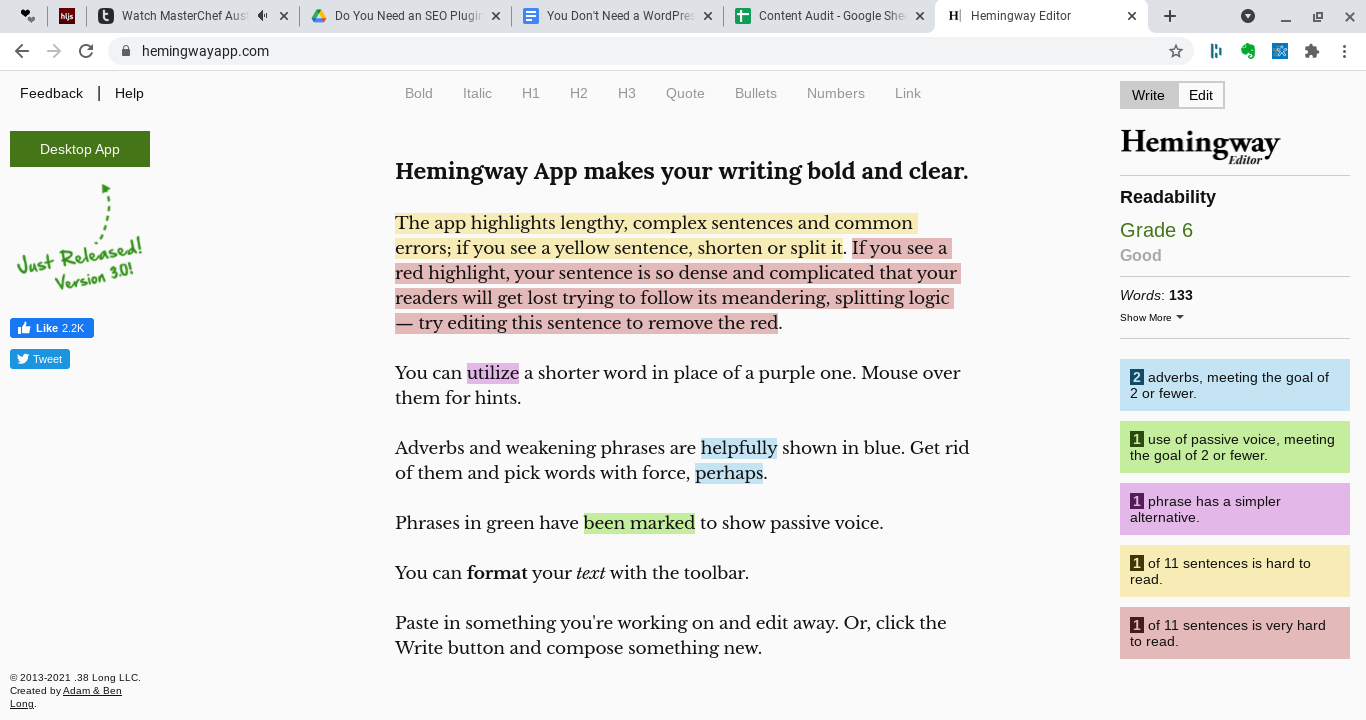Switch to Do You Need an SEO Plugin tab
Screen dimensions: 1366x720
pos(400,16)
